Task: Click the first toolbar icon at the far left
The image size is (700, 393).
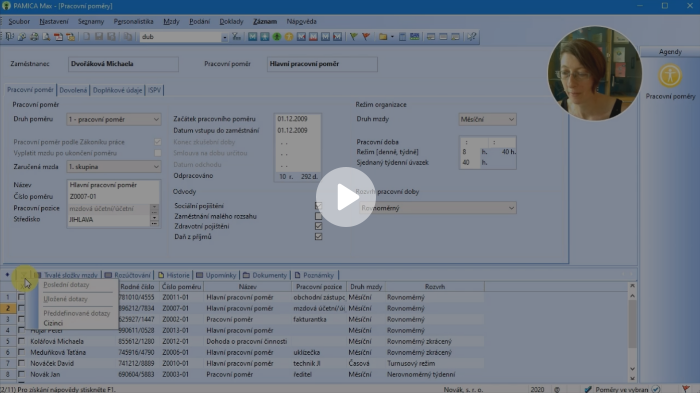Action: (10, 37)
